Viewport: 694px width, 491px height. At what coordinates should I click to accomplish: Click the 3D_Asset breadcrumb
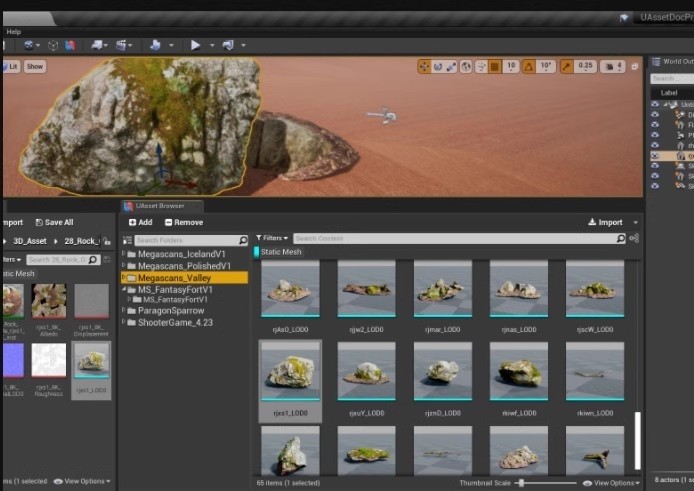point(30,241)
